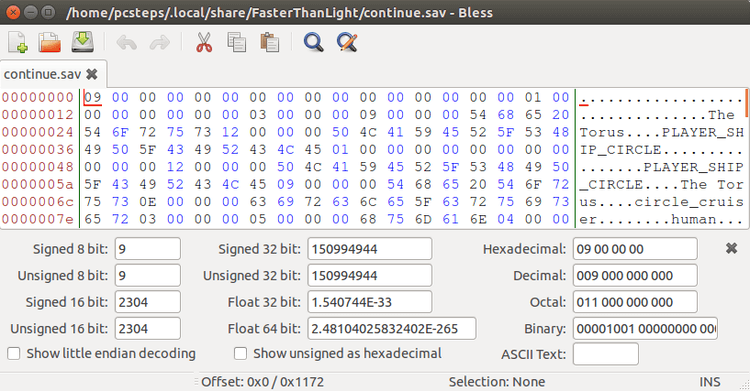Click the Binary value field
Image resolution: width=750 pixels, height=391 pixels.
click(x=645, y=329)
